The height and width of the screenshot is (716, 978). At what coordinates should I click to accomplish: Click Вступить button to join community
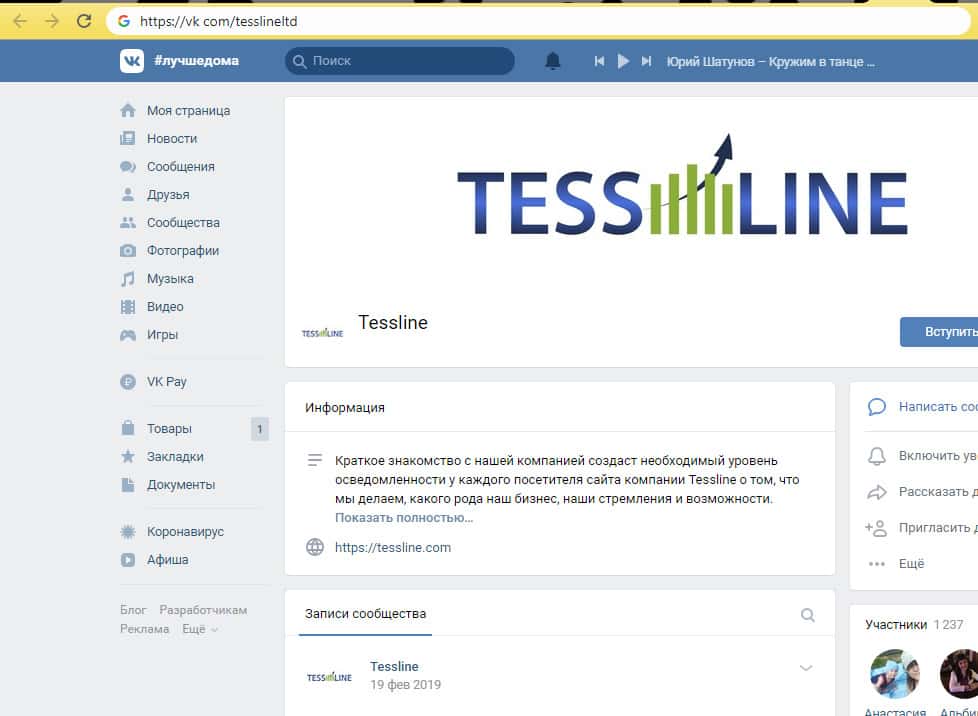click(x=939, y=332)
